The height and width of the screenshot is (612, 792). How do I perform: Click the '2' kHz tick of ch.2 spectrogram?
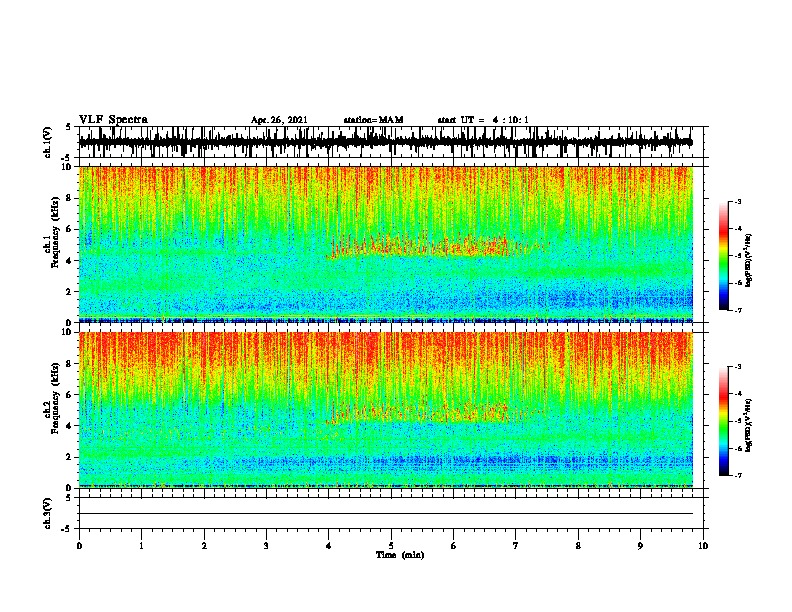70,457
